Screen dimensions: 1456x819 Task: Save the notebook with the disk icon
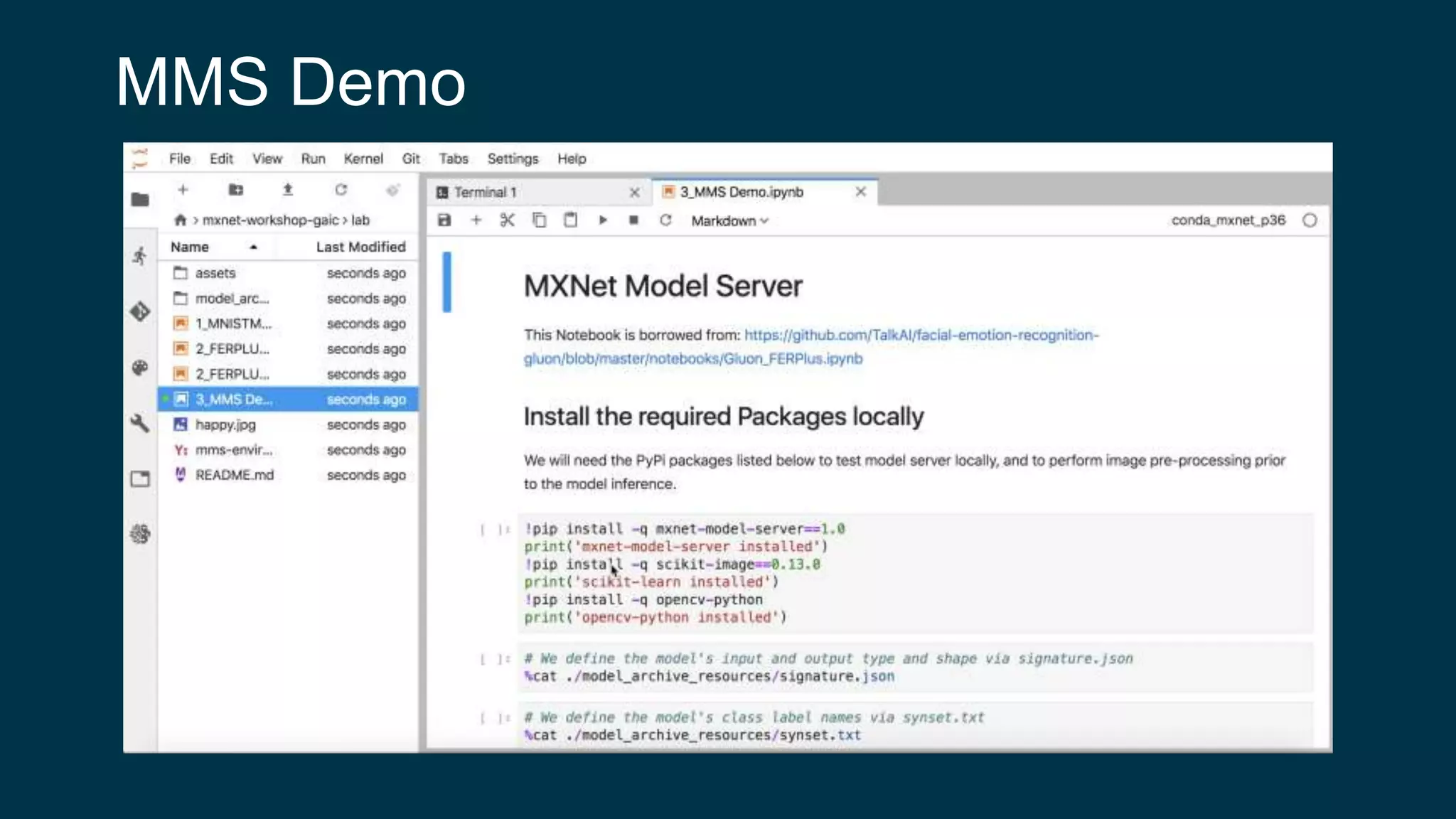(444, 220)
